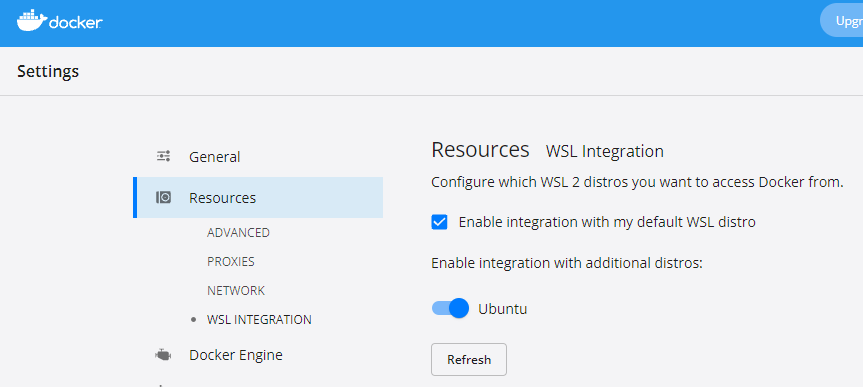Click the 'Configure which WSL 2 distros' description
Image resolution: width=863 pixels, height=387 pixels.
tap(637, 182)
